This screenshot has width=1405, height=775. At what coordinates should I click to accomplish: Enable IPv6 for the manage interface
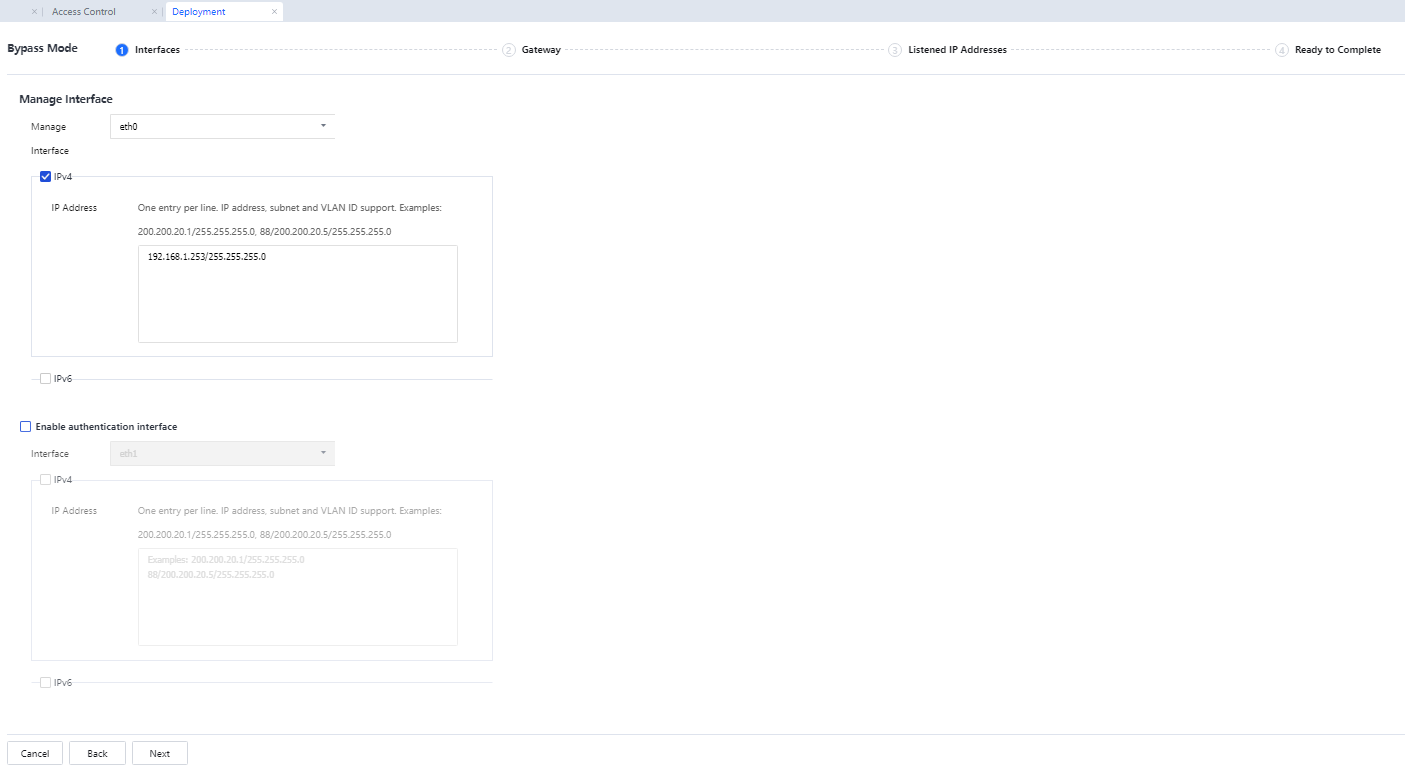pyautogui.click(x=46, y=379)
